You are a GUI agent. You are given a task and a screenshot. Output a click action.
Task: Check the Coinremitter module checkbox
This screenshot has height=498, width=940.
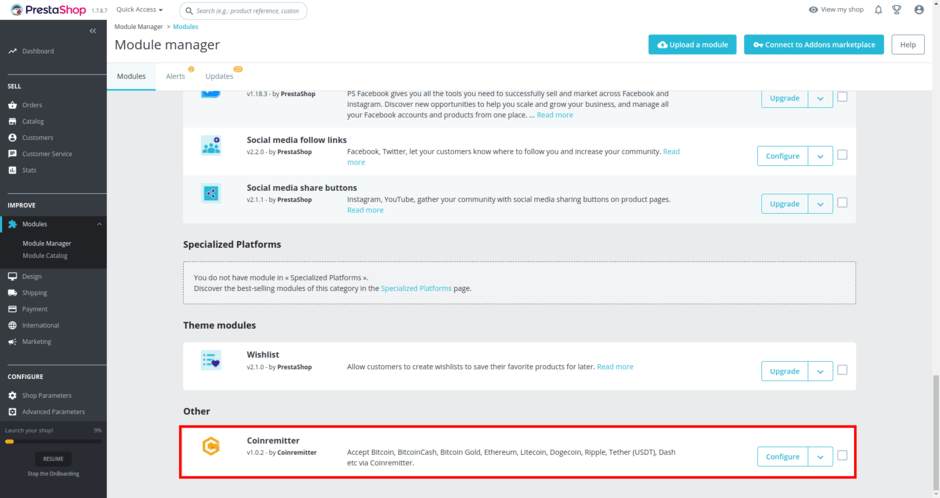(x=842, y=456)
